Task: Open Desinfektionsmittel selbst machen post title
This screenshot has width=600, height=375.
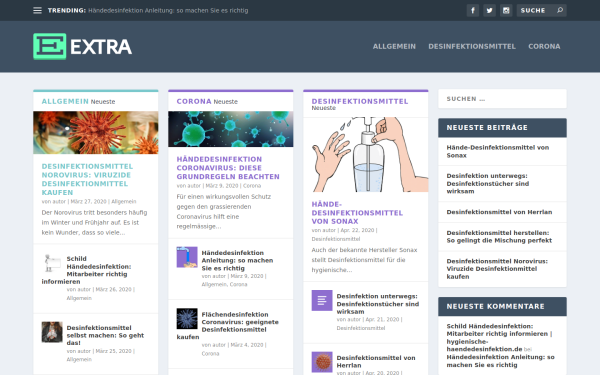Action: pos(105,335)
